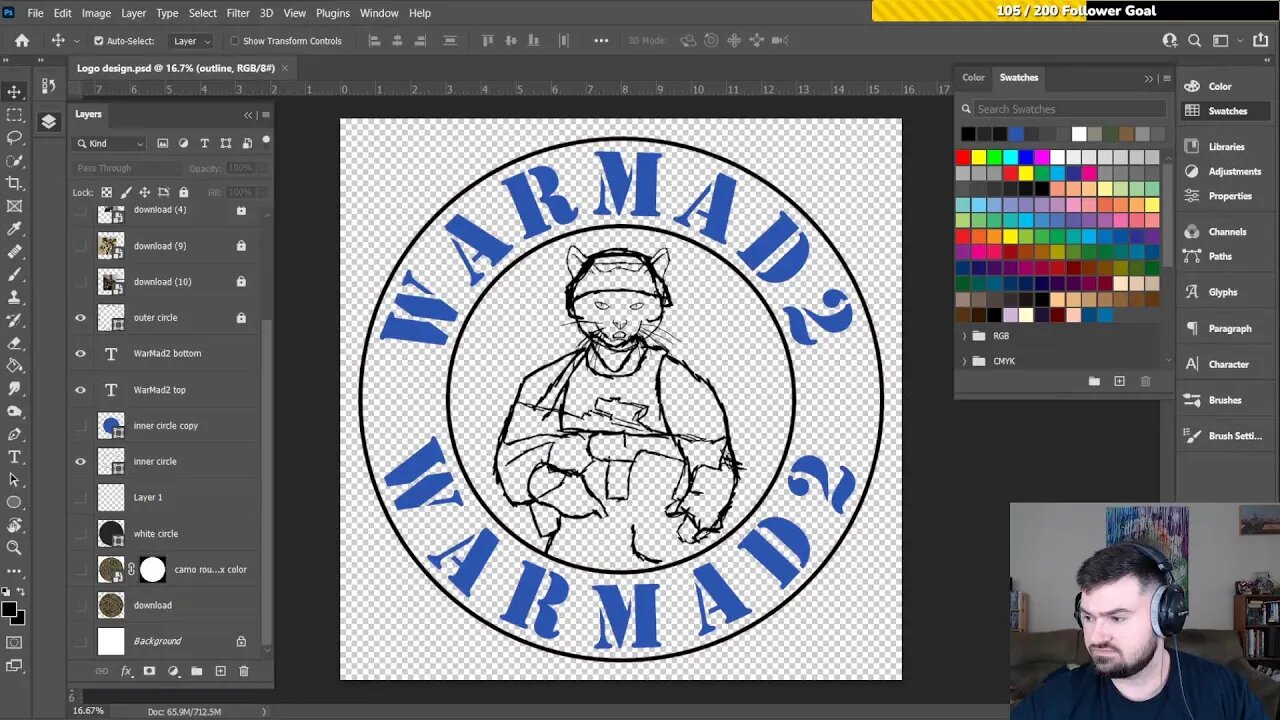Select the Zoom tool
This screenshot has width=1280, height=720.
click(14, 548)
